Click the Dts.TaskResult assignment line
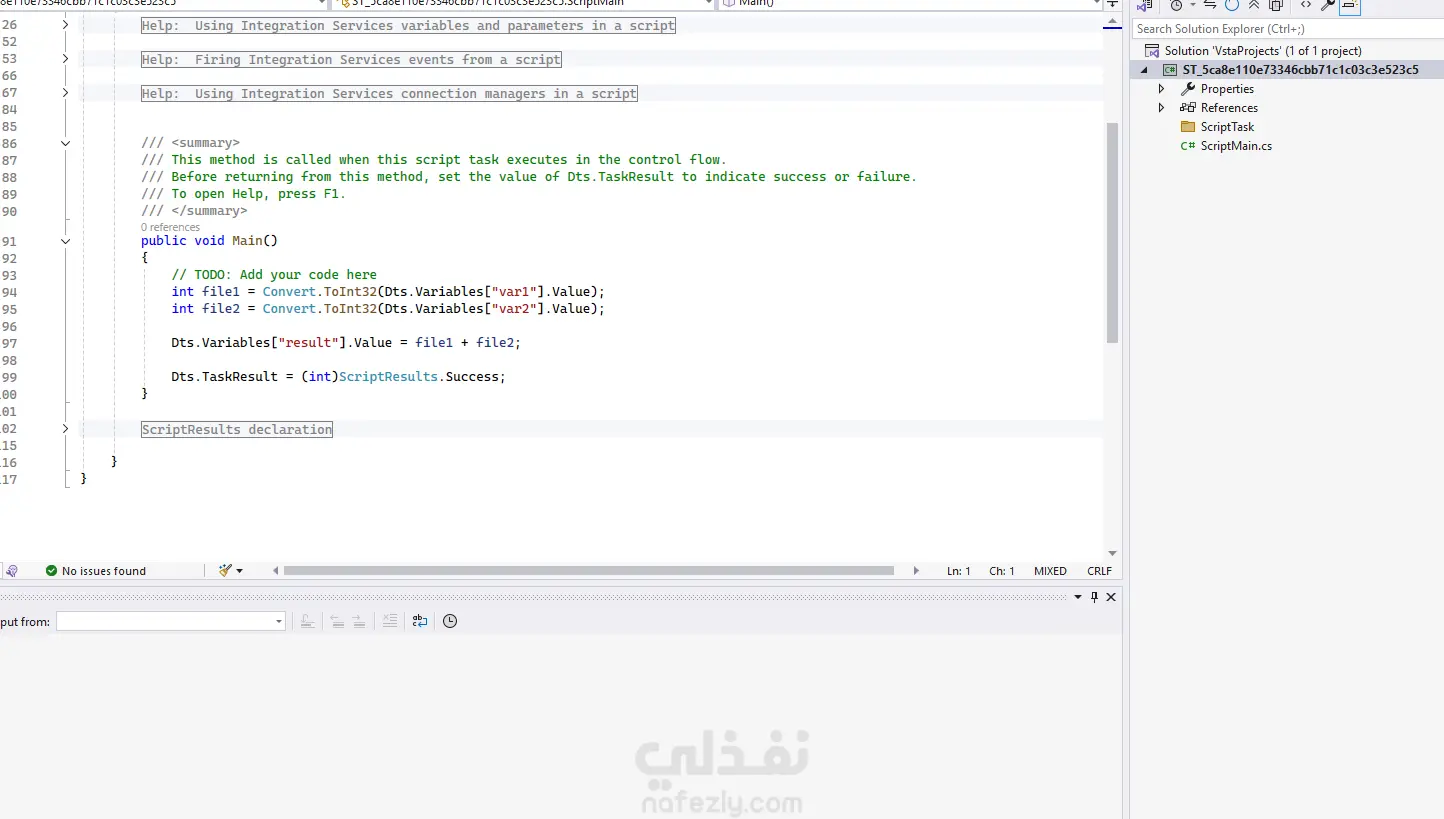 (338, 377)
